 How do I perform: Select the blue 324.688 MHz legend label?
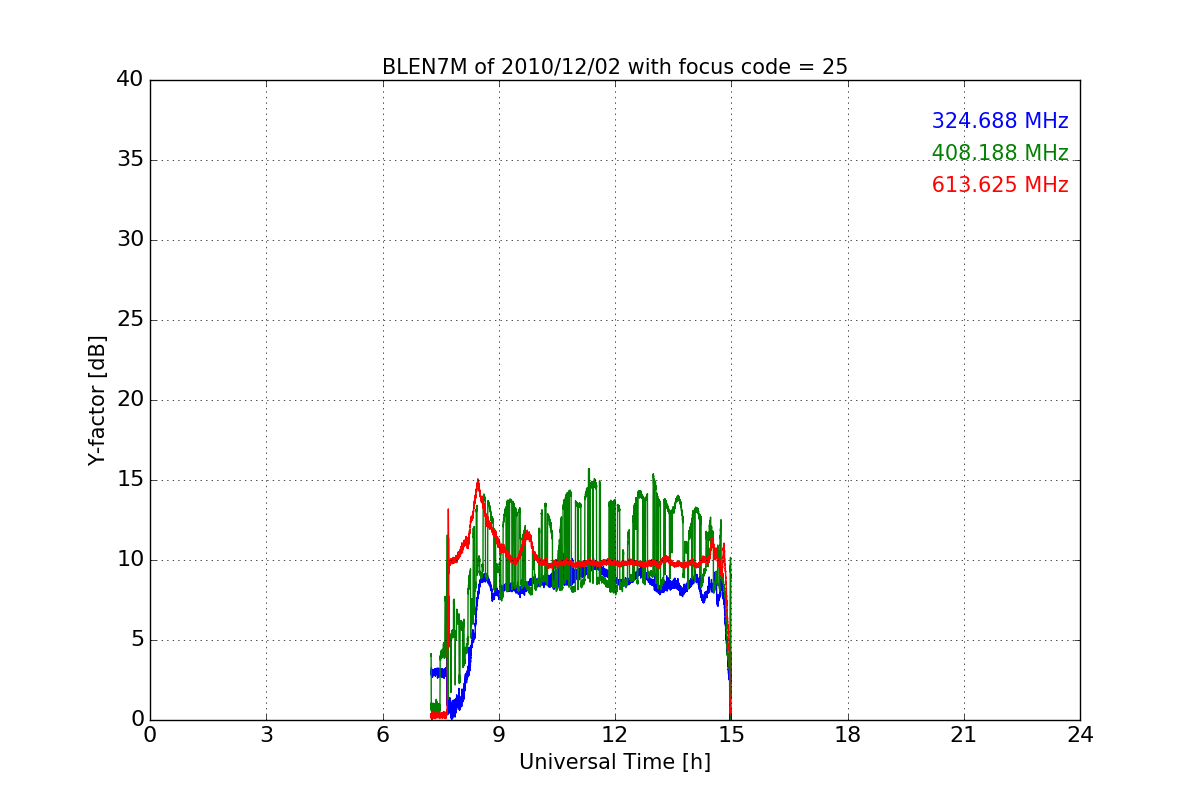coord(1000,121)
